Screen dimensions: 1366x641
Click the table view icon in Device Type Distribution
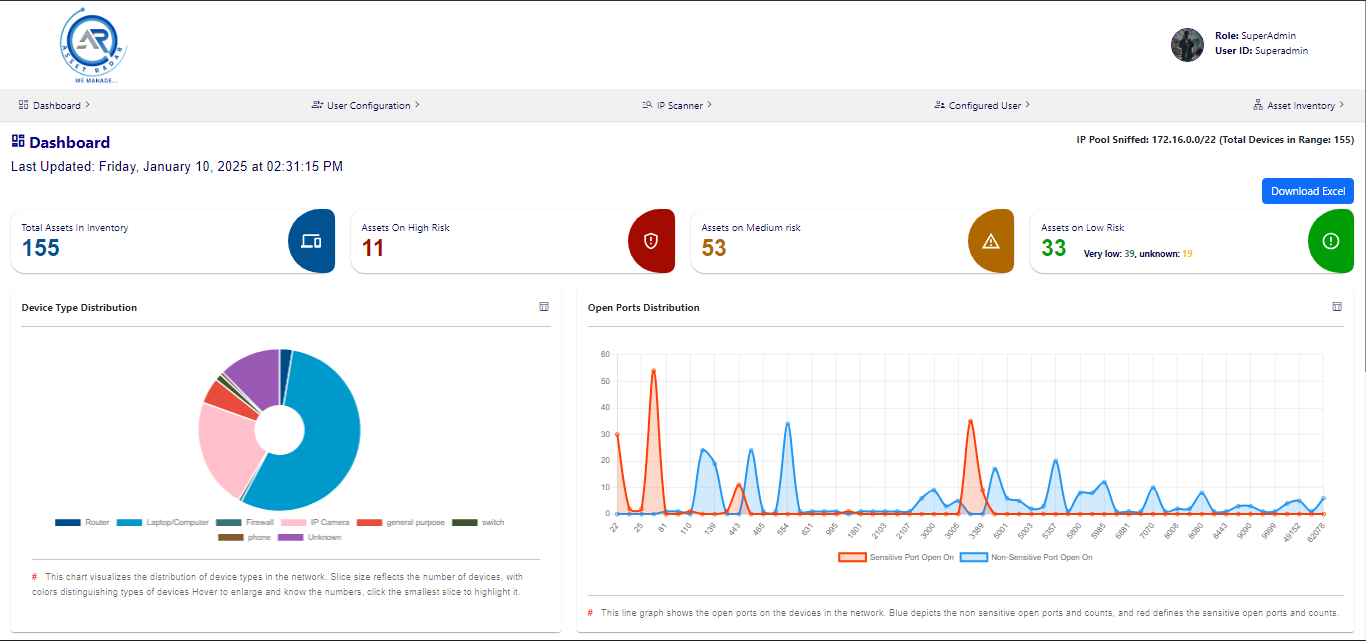[544, 307]
